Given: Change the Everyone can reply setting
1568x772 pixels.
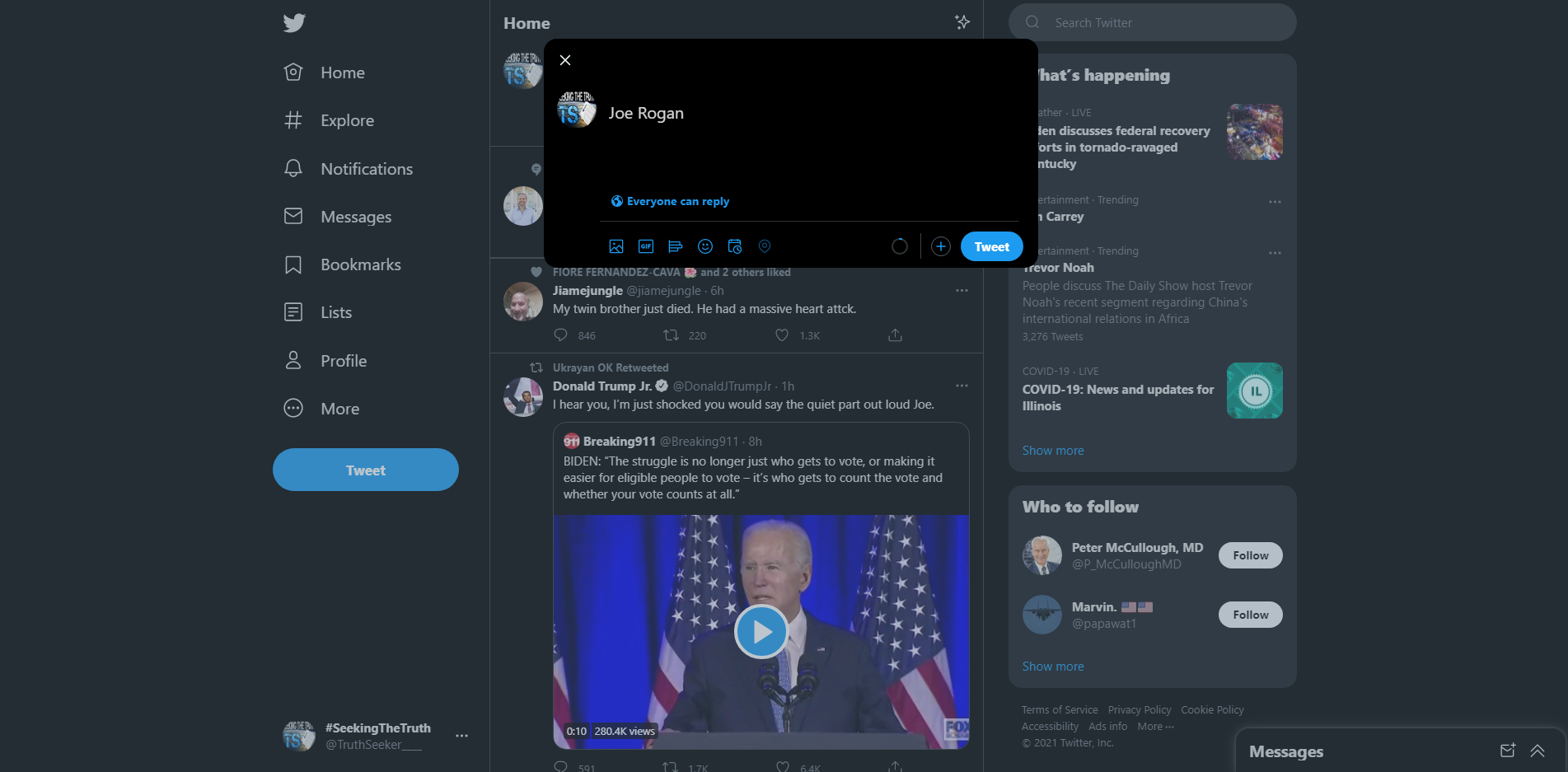Looking at the screenshot, I should tap(670, 201).
